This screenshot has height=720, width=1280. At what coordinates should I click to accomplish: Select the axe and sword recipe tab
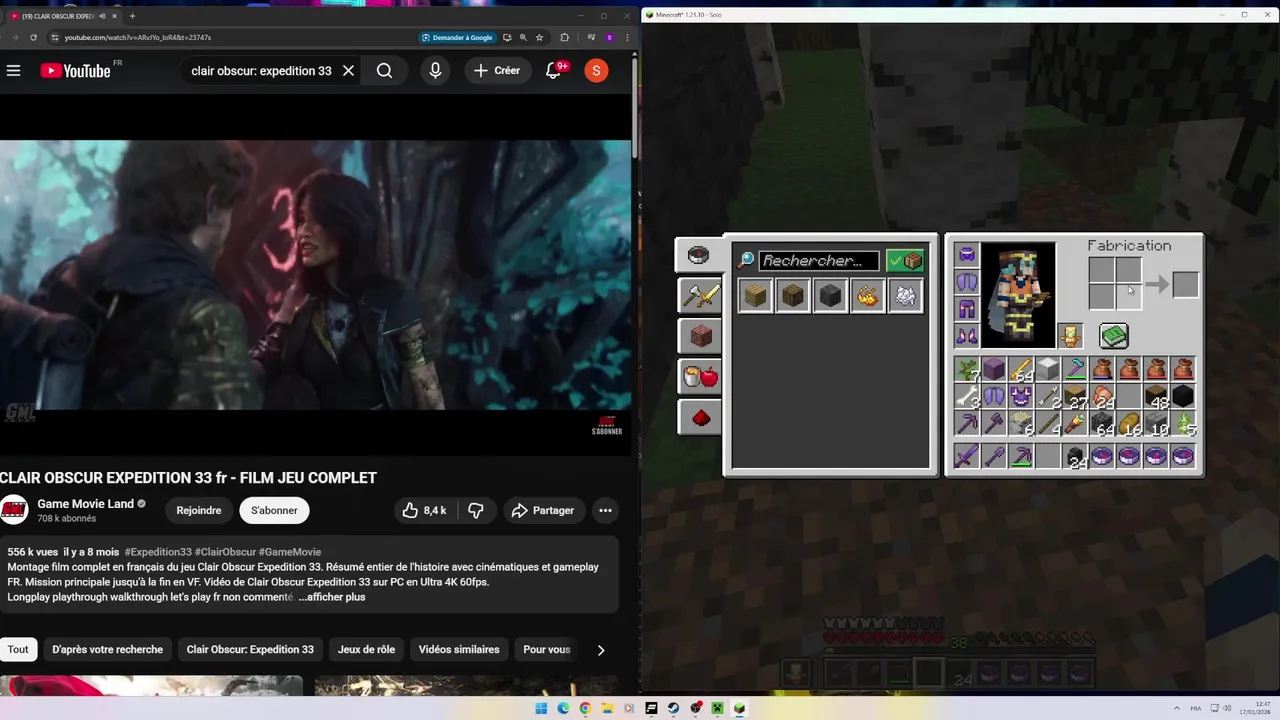point(700,295)
